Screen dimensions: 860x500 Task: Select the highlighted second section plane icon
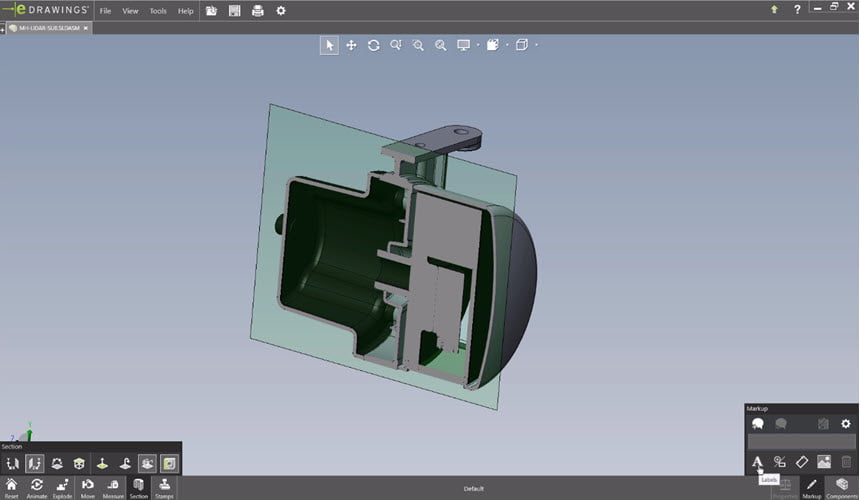34,464
